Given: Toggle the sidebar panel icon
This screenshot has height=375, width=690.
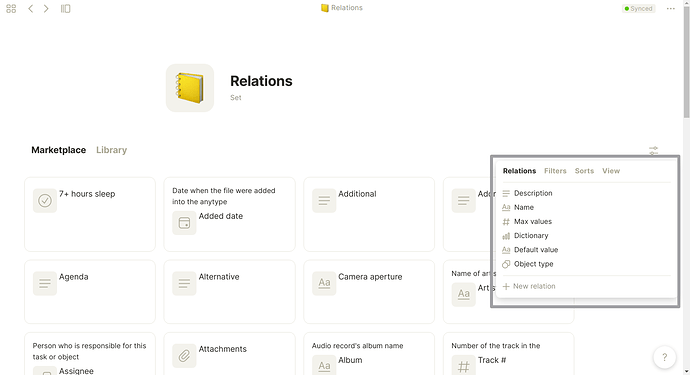Looking at the screenshot, I should tap(66, 8).
